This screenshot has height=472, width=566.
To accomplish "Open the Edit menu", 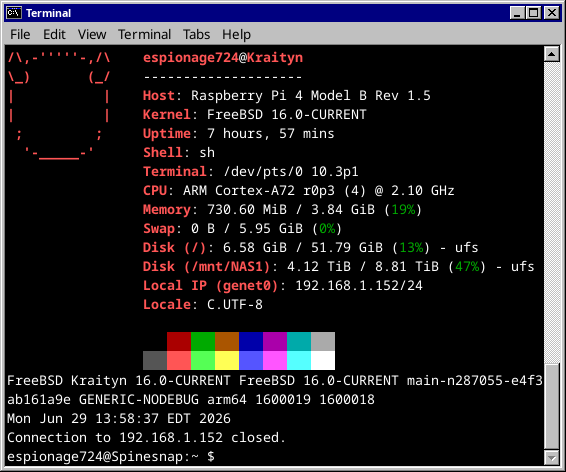I will coord(54,35).
